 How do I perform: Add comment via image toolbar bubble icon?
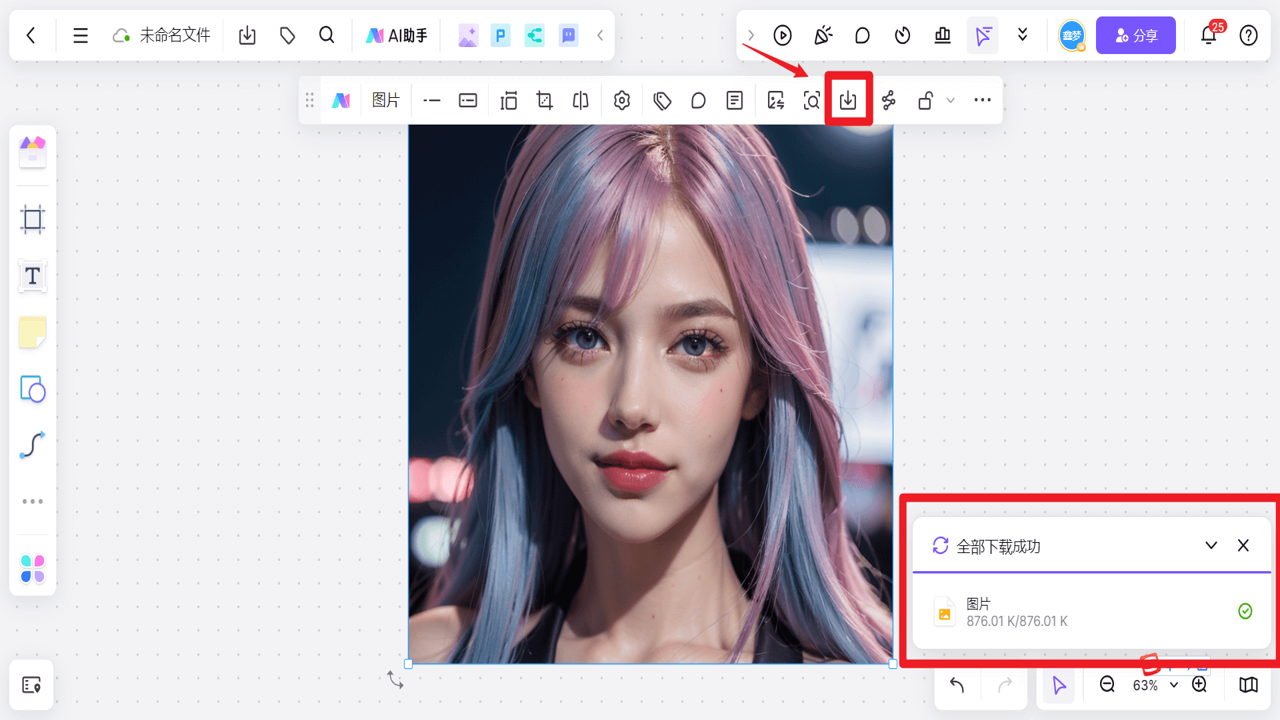click(x=698, y=100)
